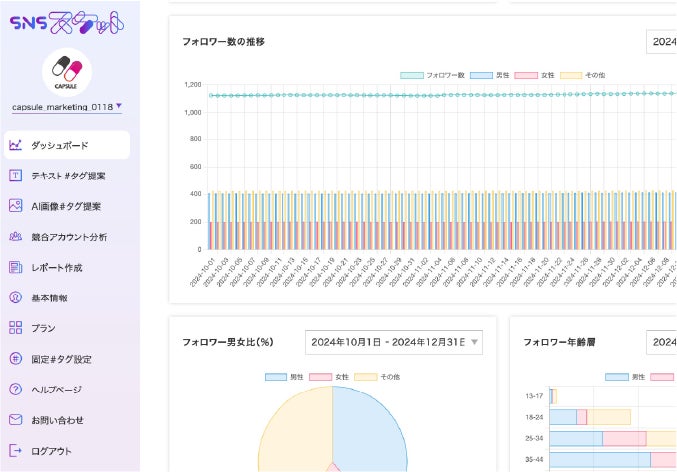Toggle その他 legend in follower trend chart
677x472 pixels.
click(x=582, y=75)
